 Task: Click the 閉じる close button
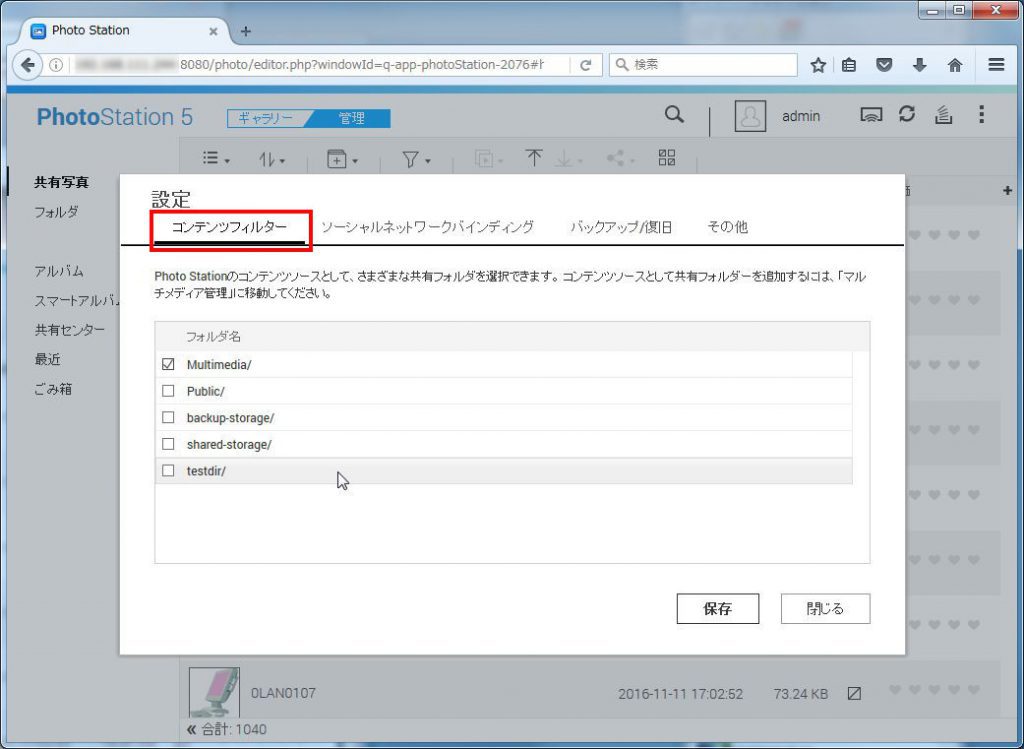point(825,609)
